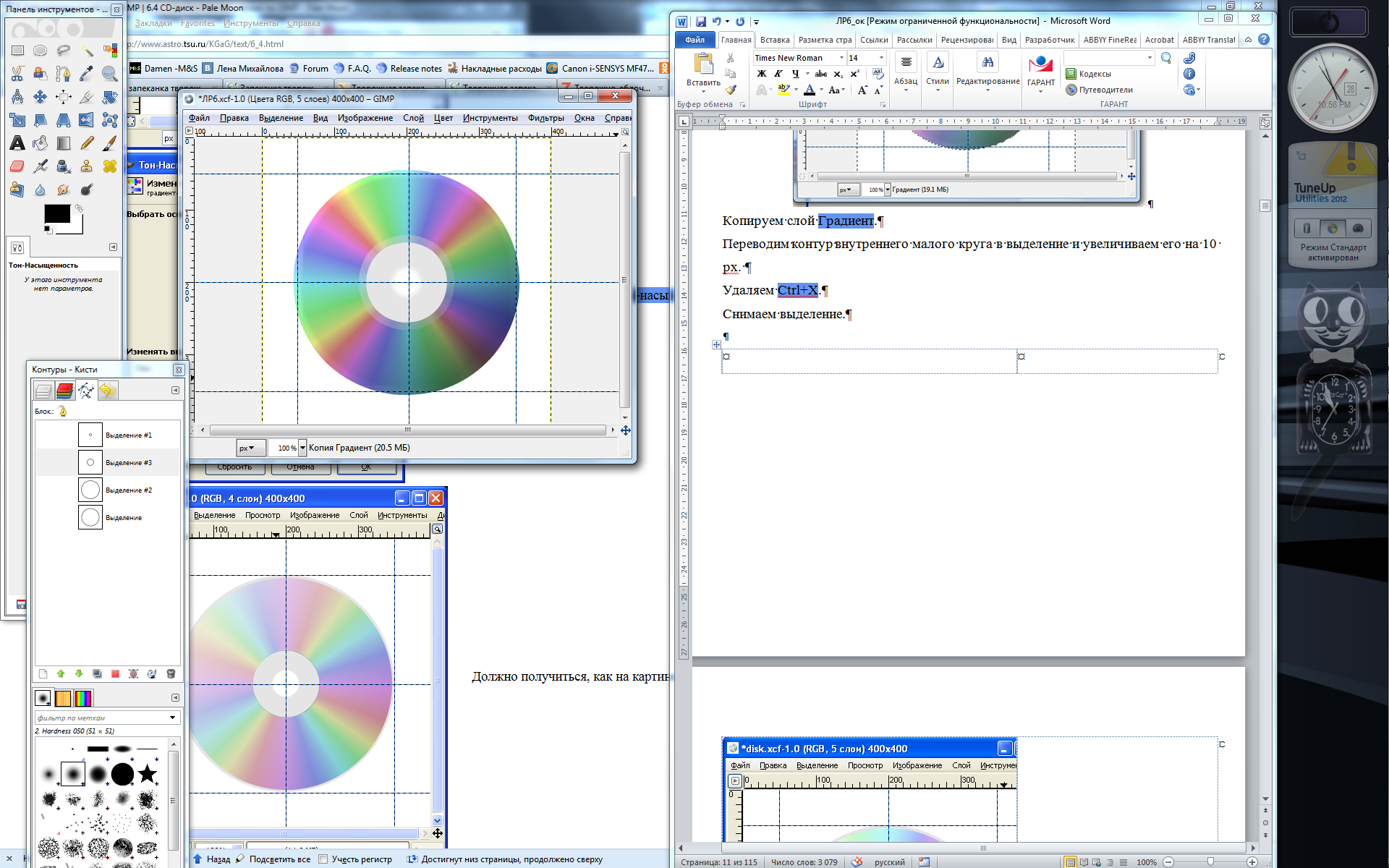1389x868 pixels.
Task: Toggle Italic (К) formatting in Word
Action: [778, 74]
